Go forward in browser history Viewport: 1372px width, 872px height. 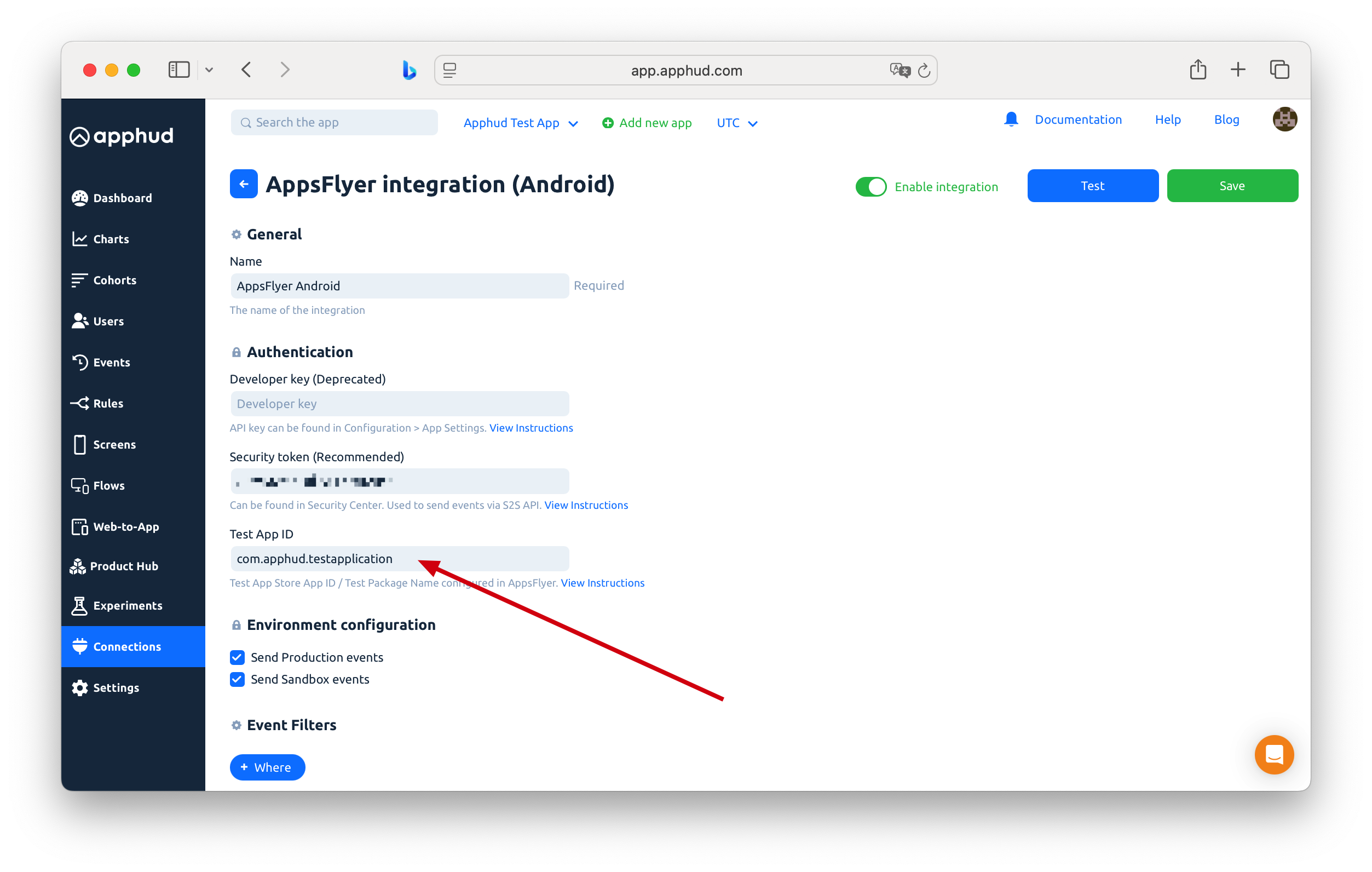coord(285,70)
